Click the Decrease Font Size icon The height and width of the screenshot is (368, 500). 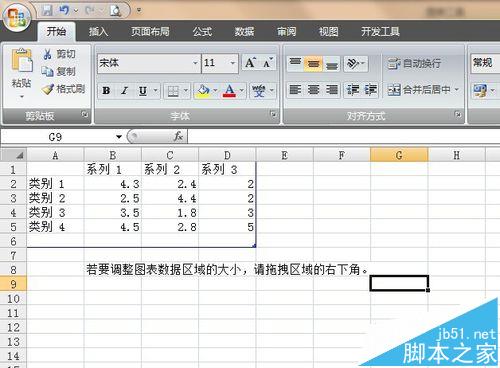coord(268,62)
